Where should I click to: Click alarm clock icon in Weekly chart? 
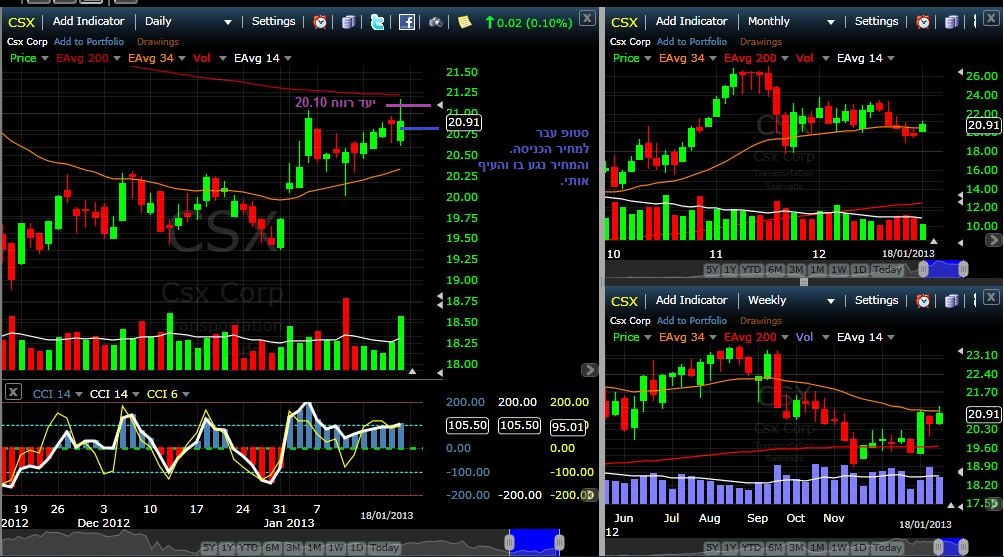923,300
